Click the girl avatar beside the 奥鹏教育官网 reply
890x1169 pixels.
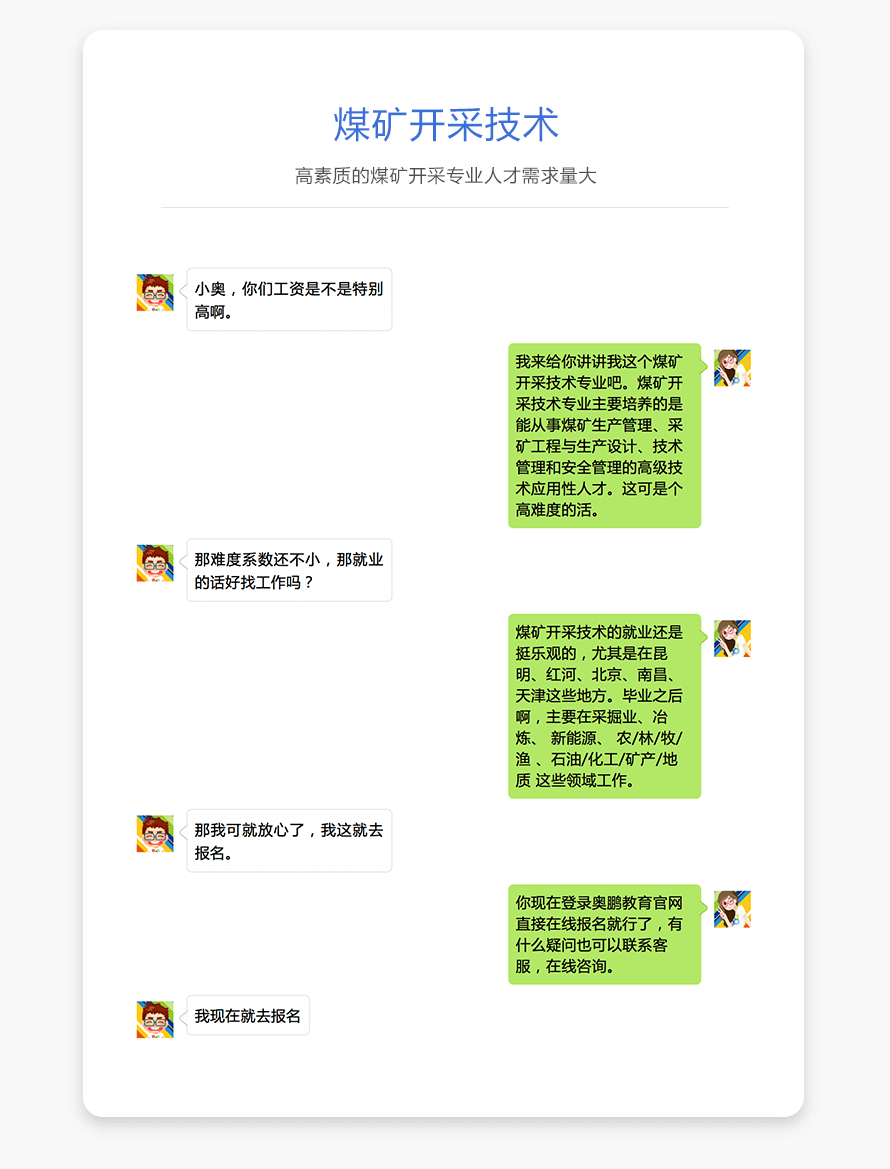coord(732,909)
